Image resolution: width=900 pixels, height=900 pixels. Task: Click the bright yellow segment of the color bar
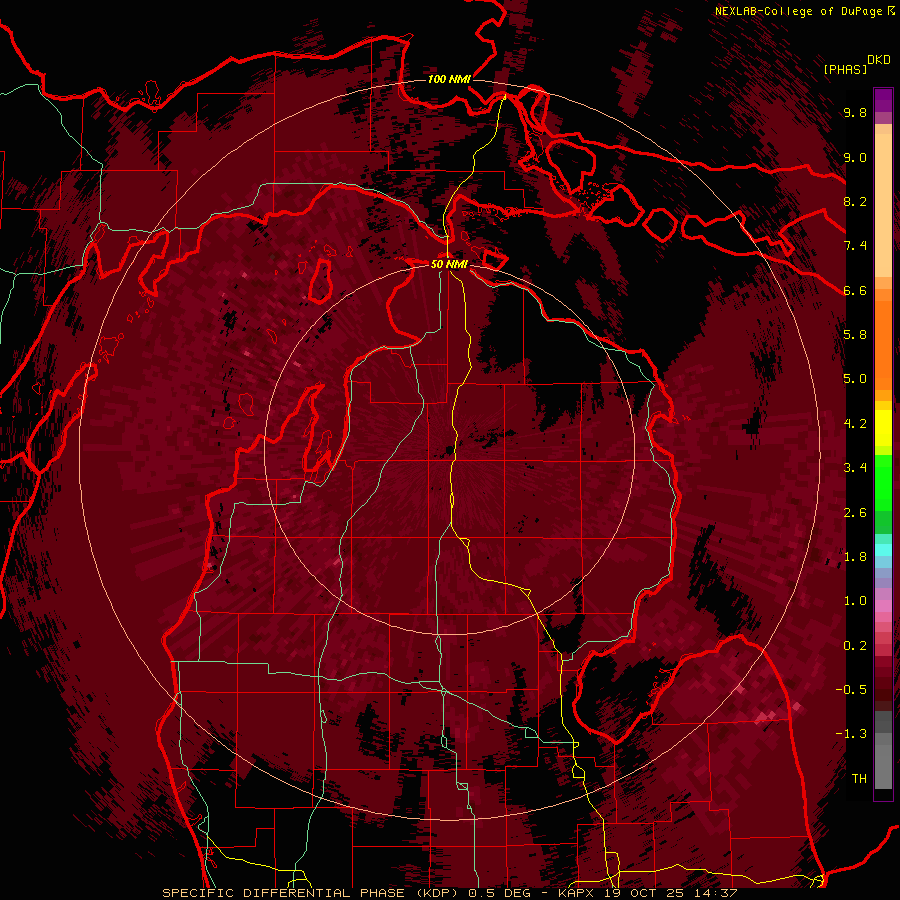(x=883, y=428)
